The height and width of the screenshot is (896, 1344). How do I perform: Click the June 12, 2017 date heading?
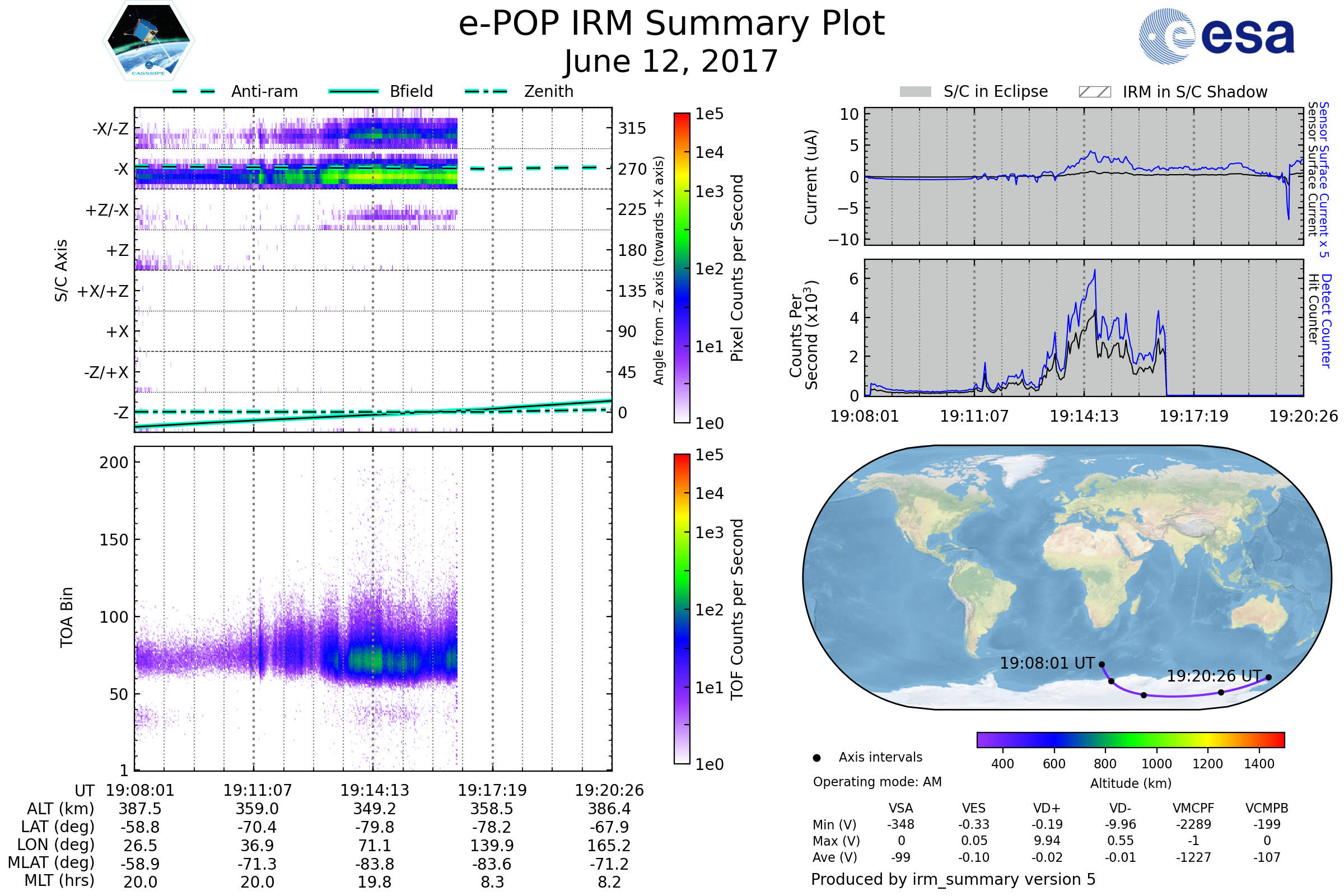pos(671,61)
